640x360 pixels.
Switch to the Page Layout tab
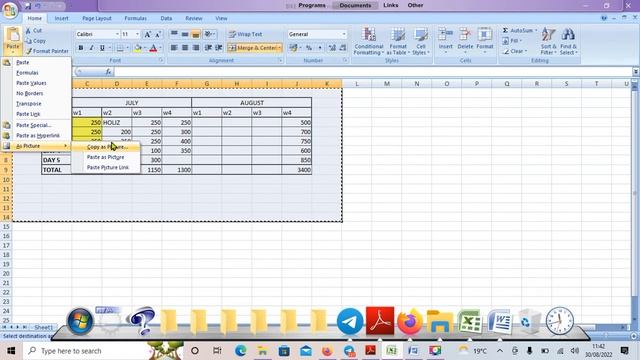click(x=97, y=18)
